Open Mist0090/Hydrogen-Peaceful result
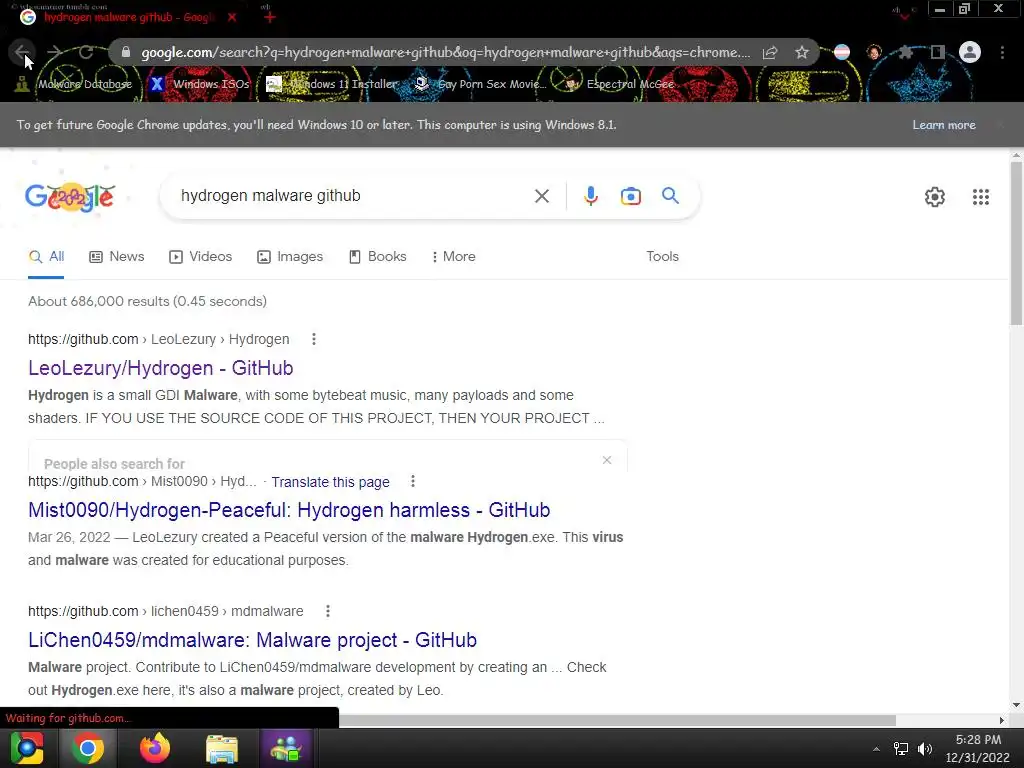Screen dimensions: 1024x768 pyautogui.click(x=289, y=510)
